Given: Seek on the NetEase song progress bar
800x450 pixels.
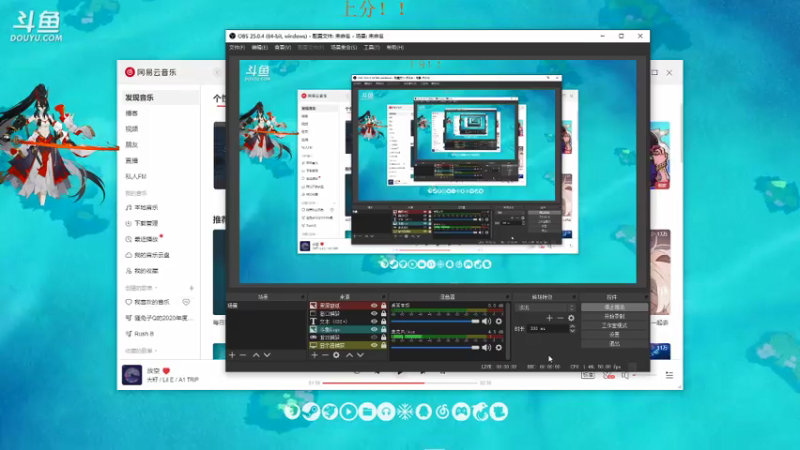Looking at the screenshot, I should (400, 383).
